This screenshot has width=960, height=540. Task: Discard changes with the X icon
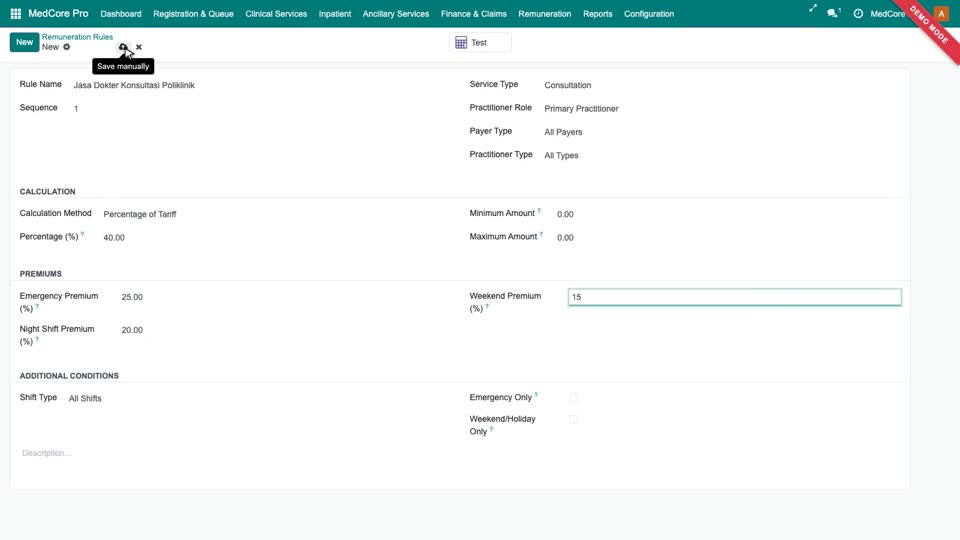(x=139, y=47)
